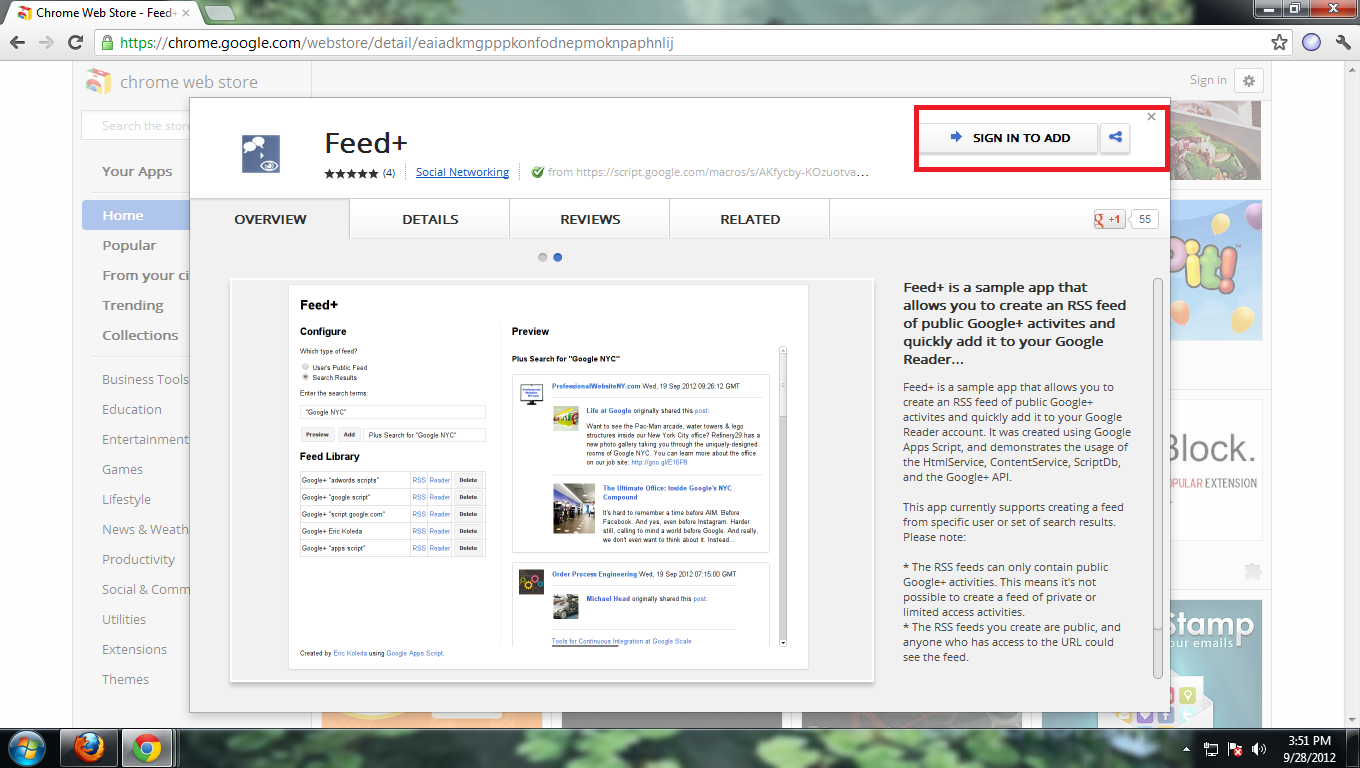Click the volume icon in system tray

[1259, 749]
